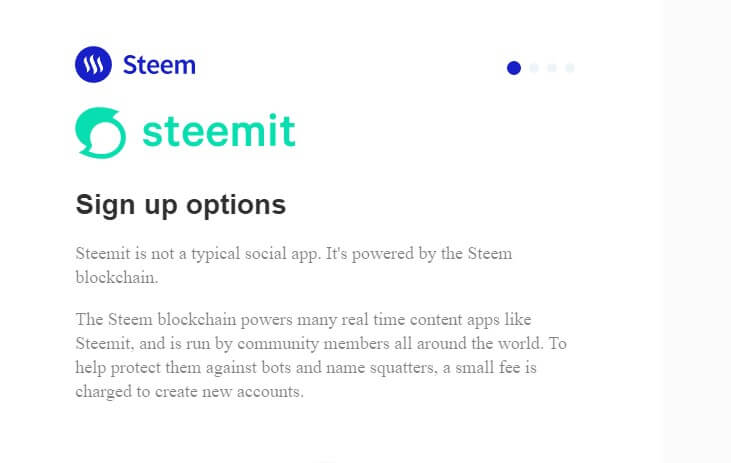The image size is (731, 463).
Task: Click the green steemit wordmark
Action: click(219, 130)
